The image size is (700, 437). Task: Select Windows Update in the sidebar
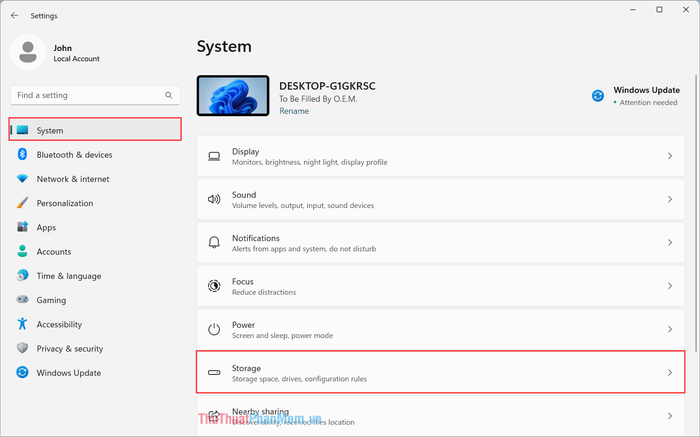tap(95, 373)
